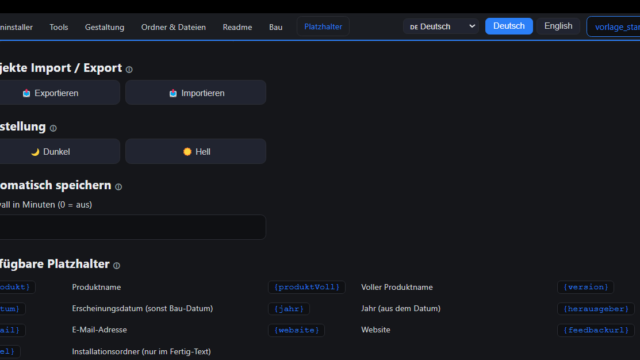Click the sun icon on Hell
The width and height of the screenshot is (640, 360).
tap(187, 152)
